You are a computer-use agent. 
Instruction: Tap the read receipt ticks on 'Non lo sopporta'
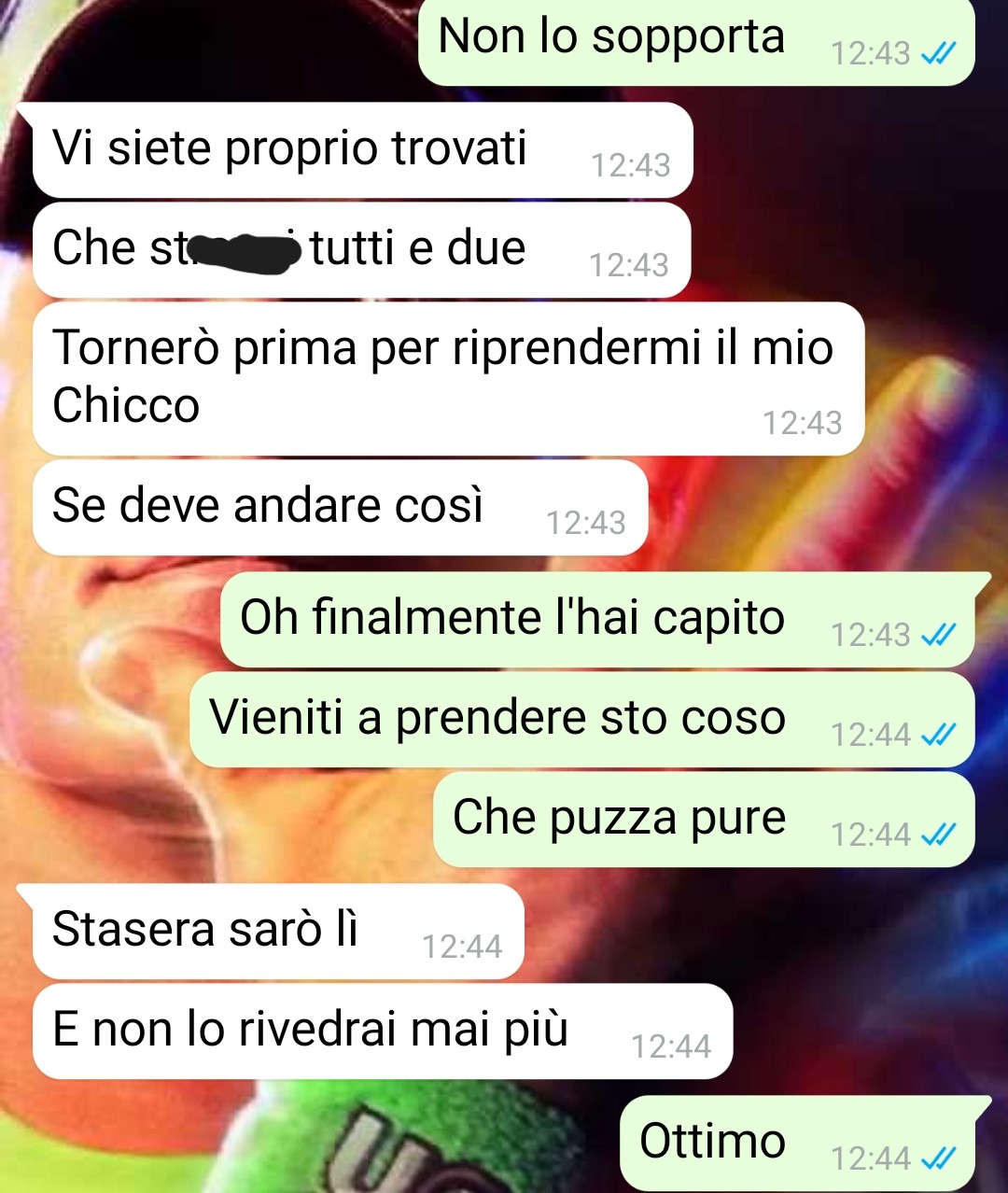coord(938,55)
